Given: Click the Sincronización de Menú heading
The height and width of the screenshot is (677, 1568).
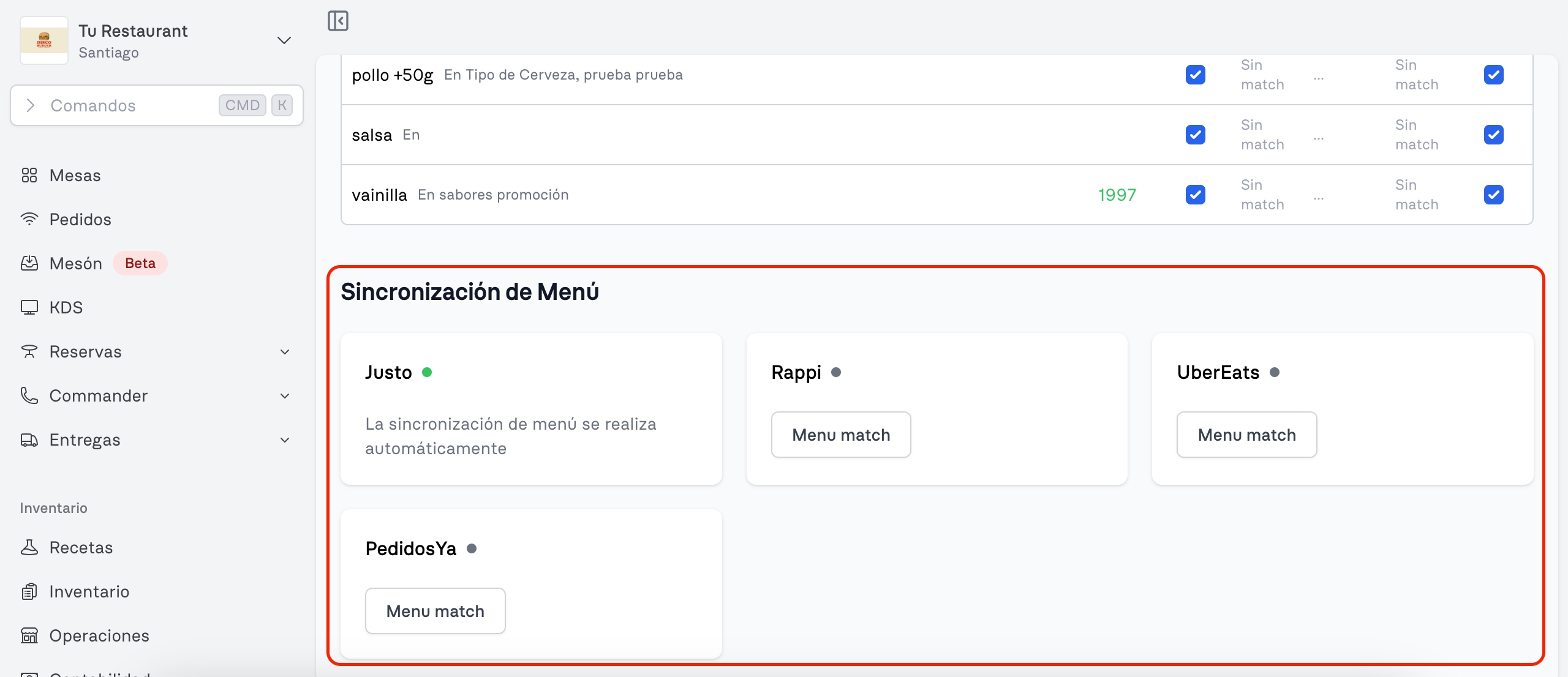Looking at the screenshot, I should [470, 291].
